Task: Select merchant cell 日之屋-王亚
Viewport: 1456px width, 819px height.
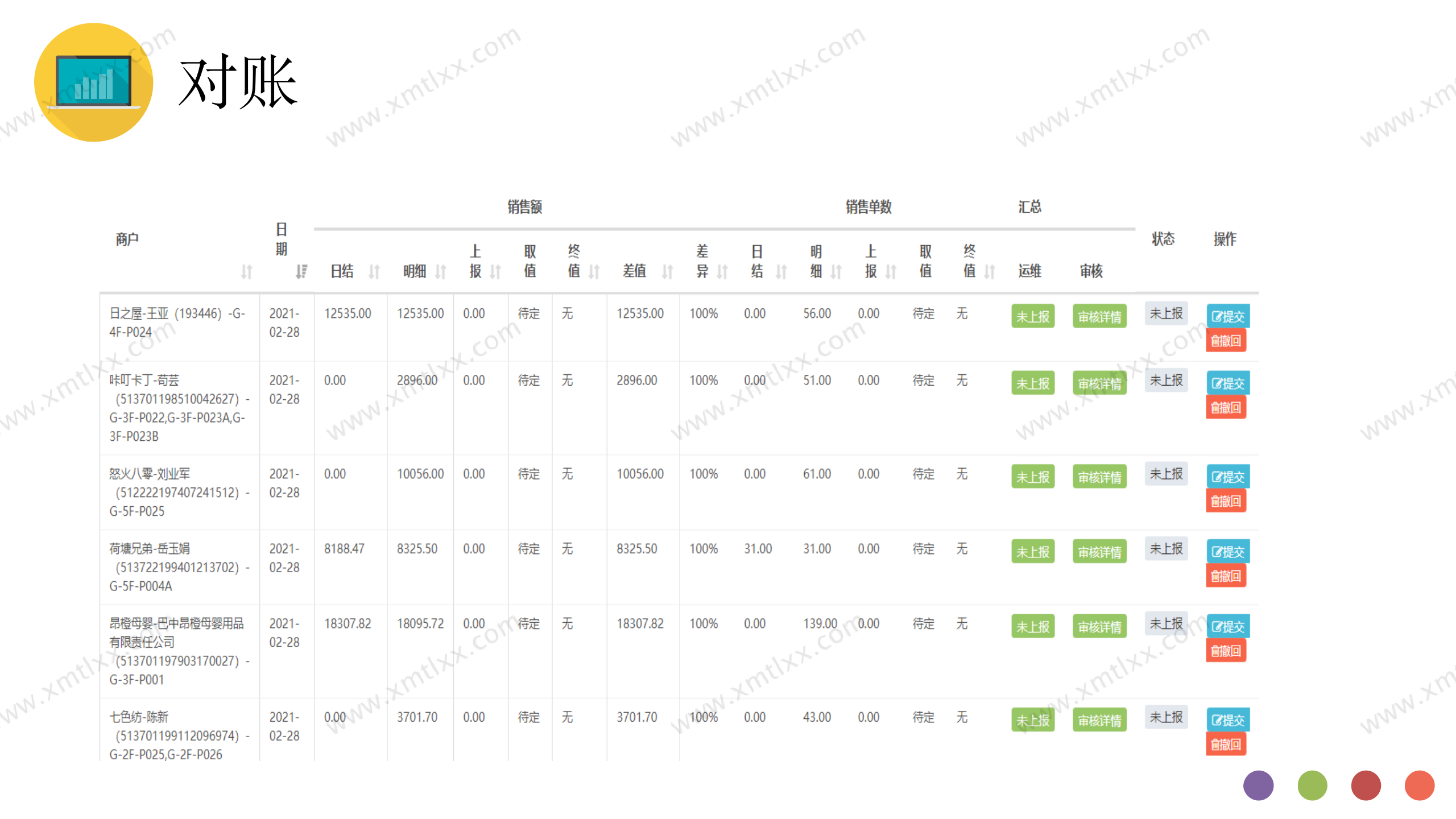Action: coord(180,327)
